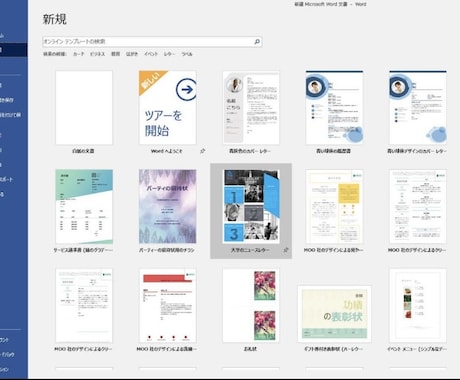This screenshot has height=380, width=460.
Task: Open the 青灰色のカバー レター template
Action: pyautogui.click(x=251, y=107)
